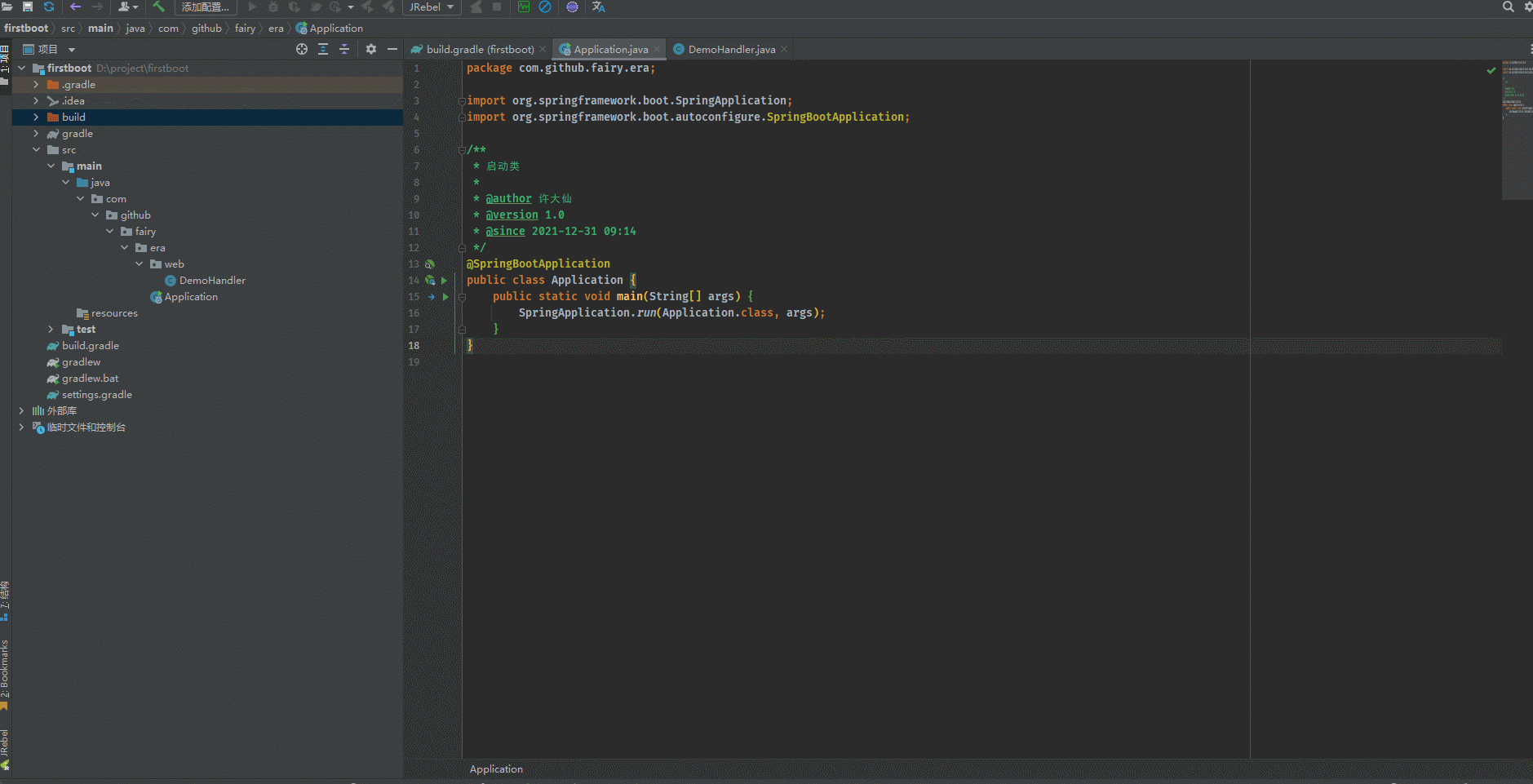The height and width of the screenshot is (784, 1533).
Task: Click the Add Configuration button
Action: pyautogui.click(x=205, y=7)
